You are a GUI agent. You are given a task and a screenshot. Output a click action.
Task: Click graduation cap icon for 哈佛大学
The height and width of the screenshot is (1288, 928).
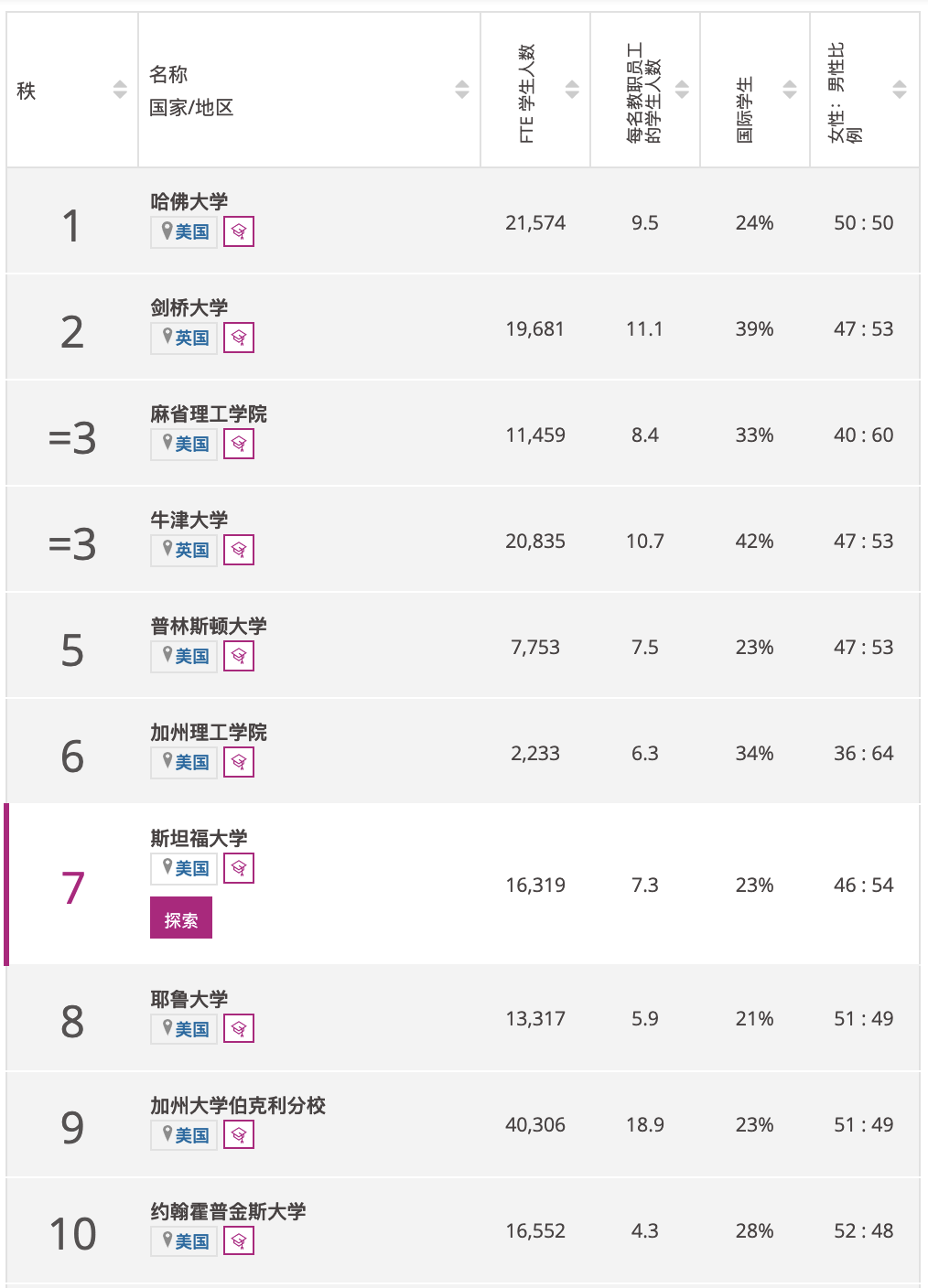pyautogui.click(x=239, y=231)
